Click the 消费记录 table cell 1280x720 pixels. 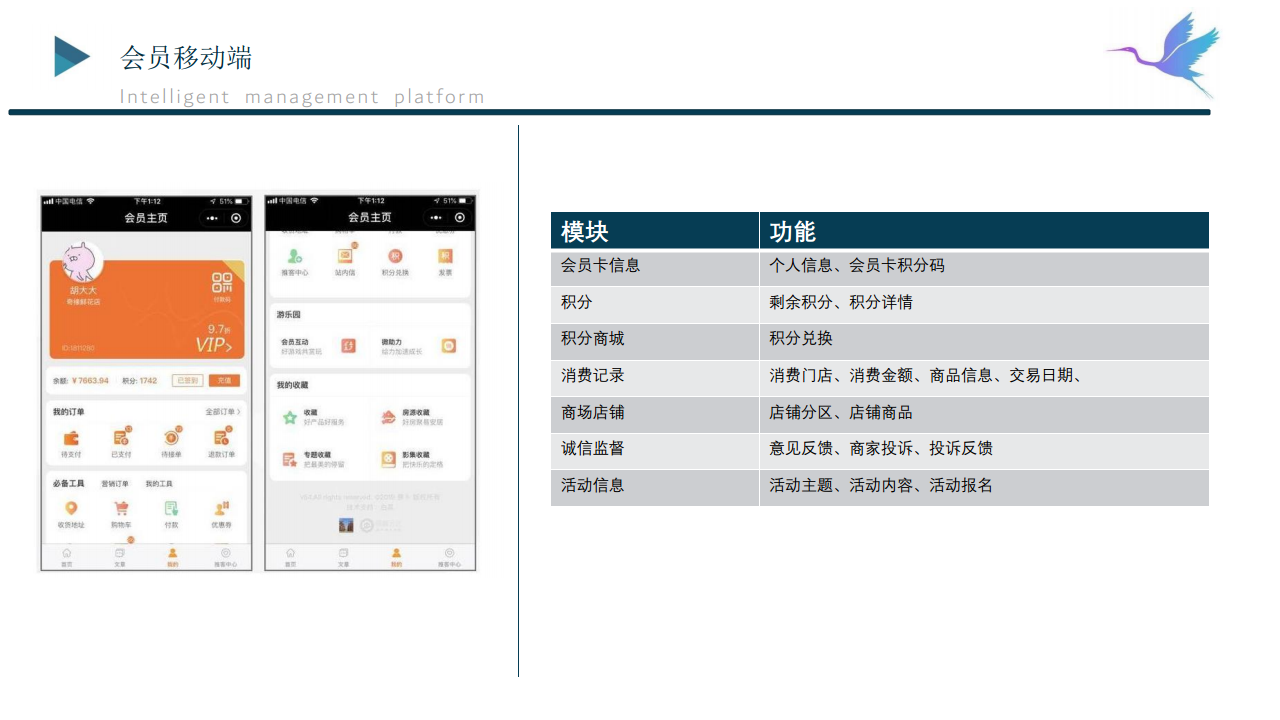coord(655,376)
